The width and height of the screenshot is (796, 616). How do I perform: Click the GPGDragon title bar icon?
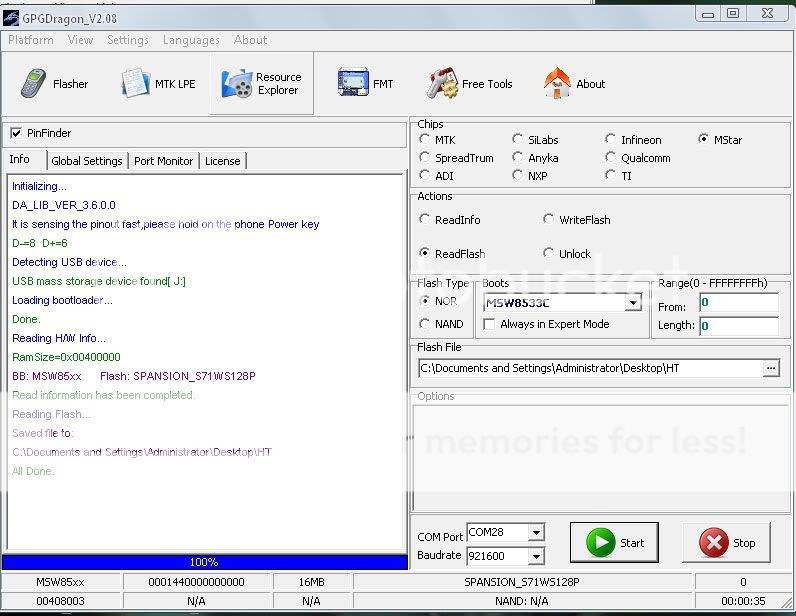point(15,13)
